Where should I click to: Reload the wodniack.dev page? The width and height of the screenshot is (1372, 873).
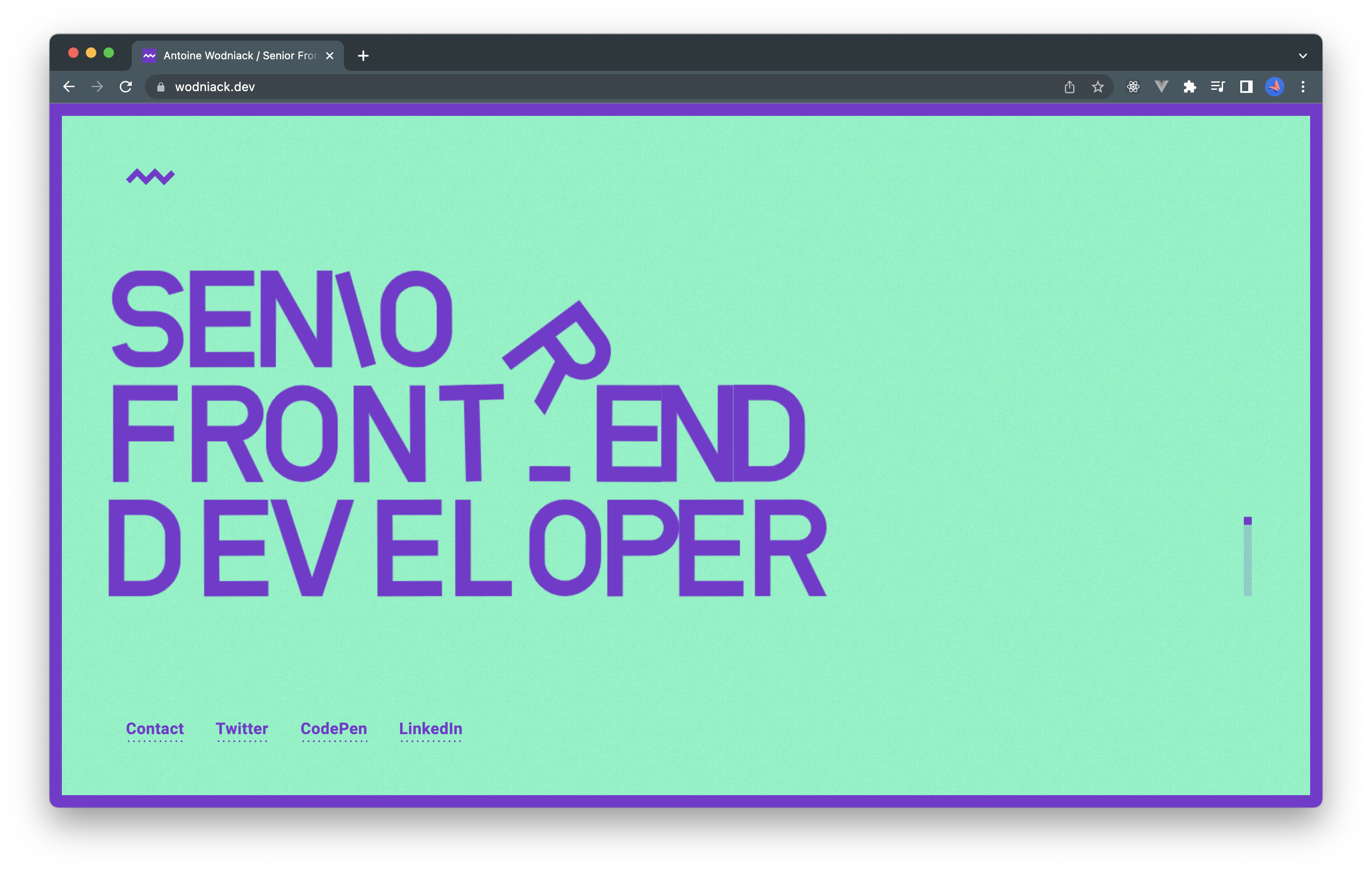click(x=126, y=87)
